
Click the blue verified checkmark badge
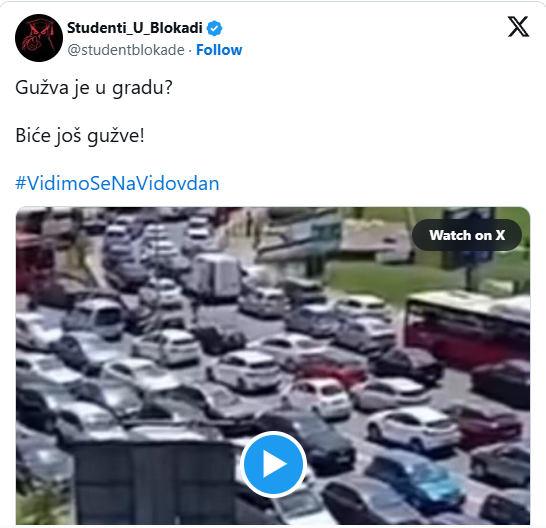214,28
